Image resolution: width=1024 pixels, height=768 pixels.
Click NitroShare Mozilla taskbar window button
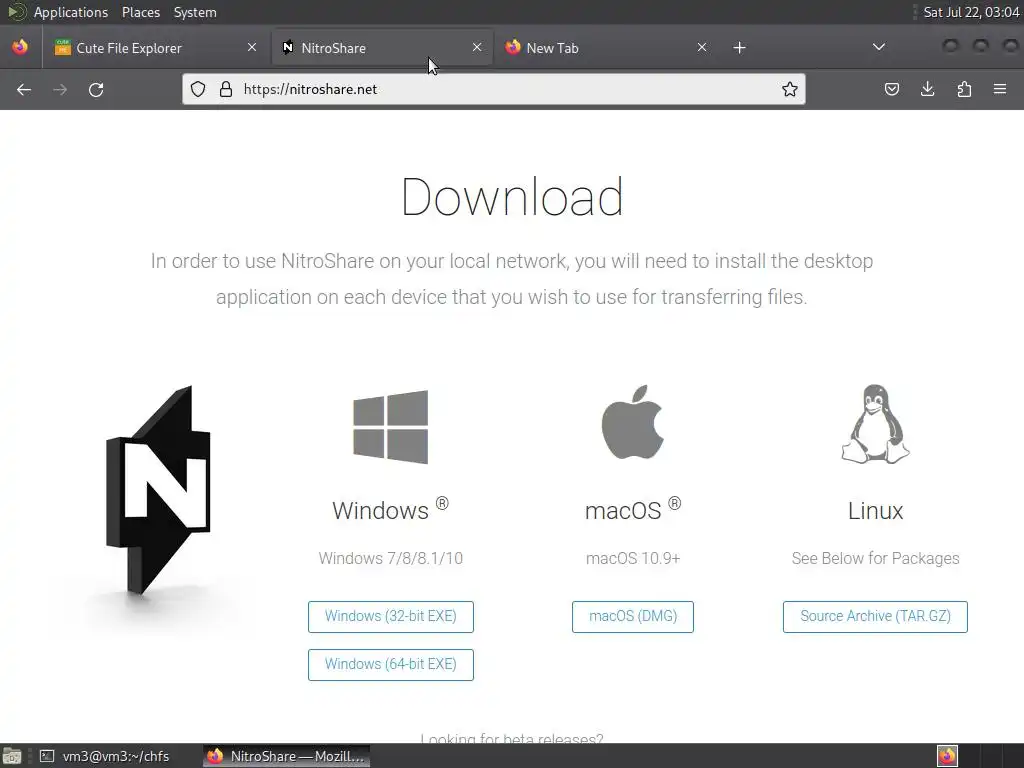[286, 756]
